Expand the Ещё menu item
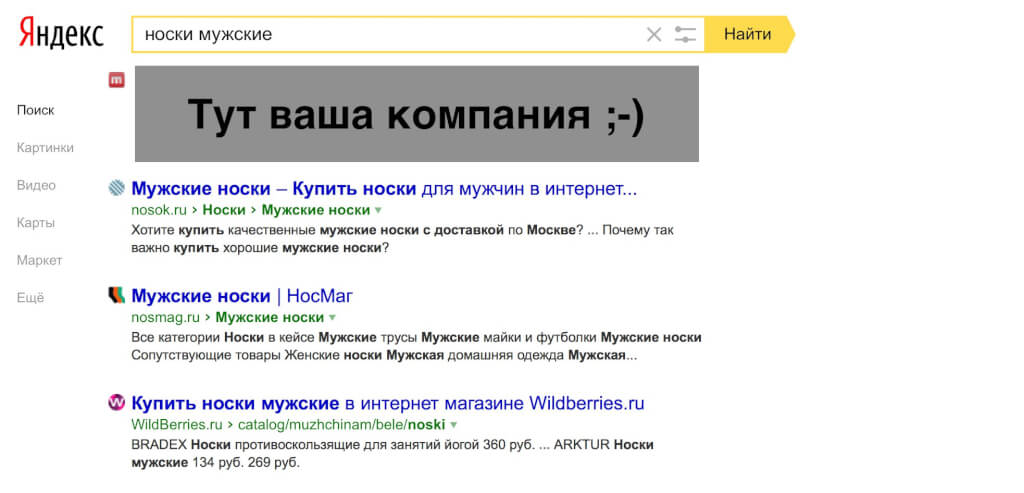 (x=31, y=298)
